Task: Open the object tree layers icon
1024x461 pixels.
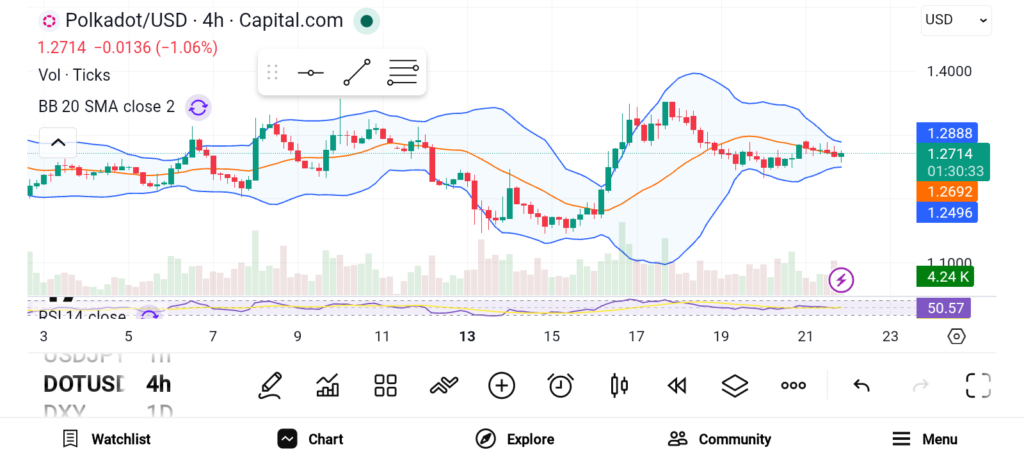Action: (x=735, y=385)
